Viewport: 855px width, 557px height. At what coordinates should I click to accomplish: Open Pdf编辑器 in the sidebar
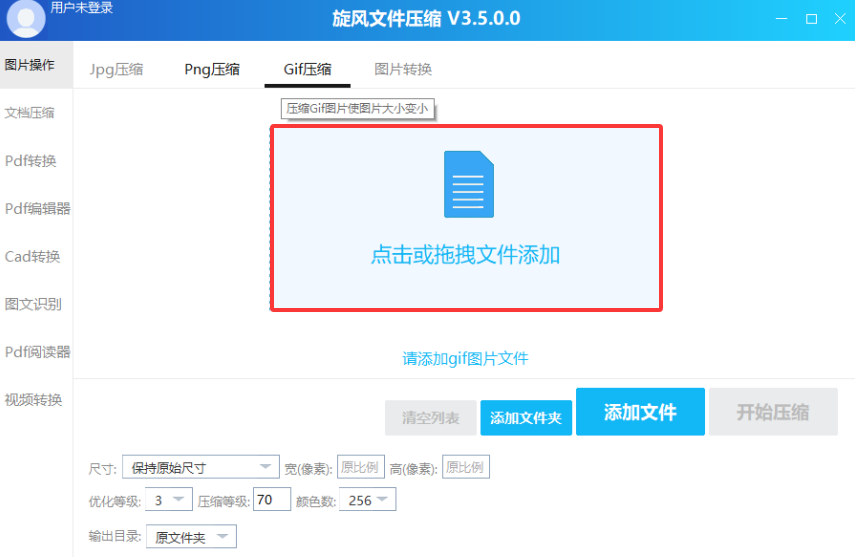click(x=36, y=208)
